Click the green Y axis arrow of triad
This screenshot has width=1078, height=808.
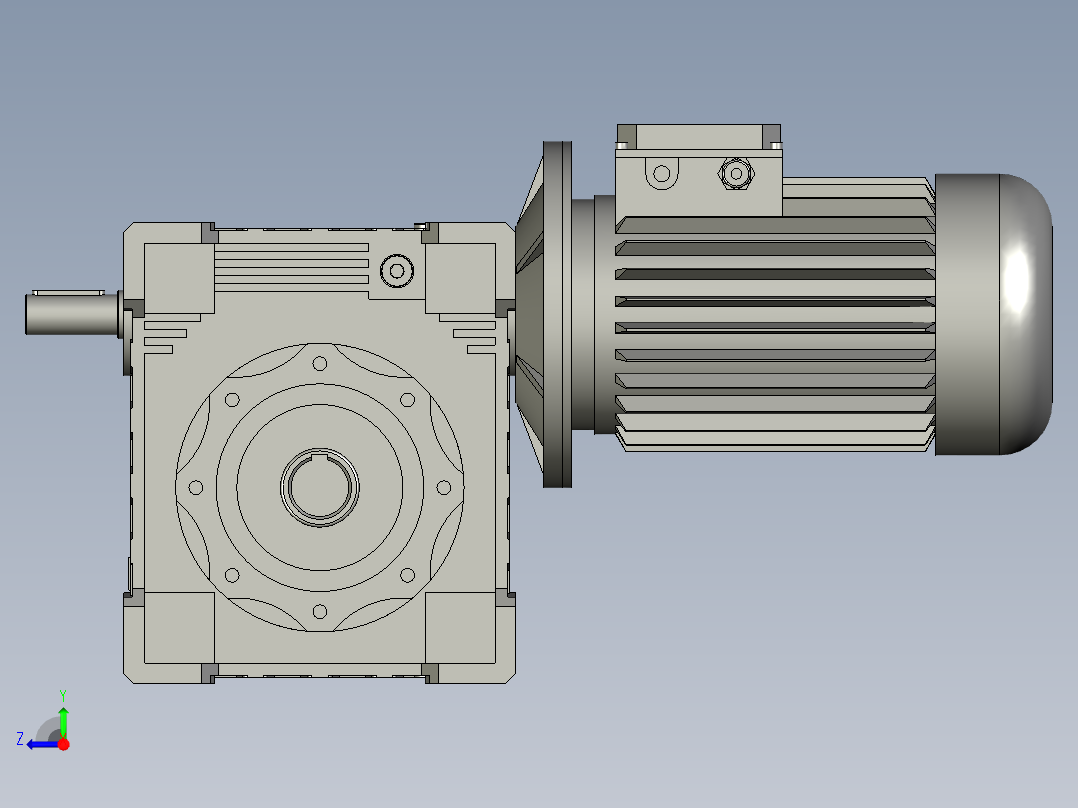63,721
